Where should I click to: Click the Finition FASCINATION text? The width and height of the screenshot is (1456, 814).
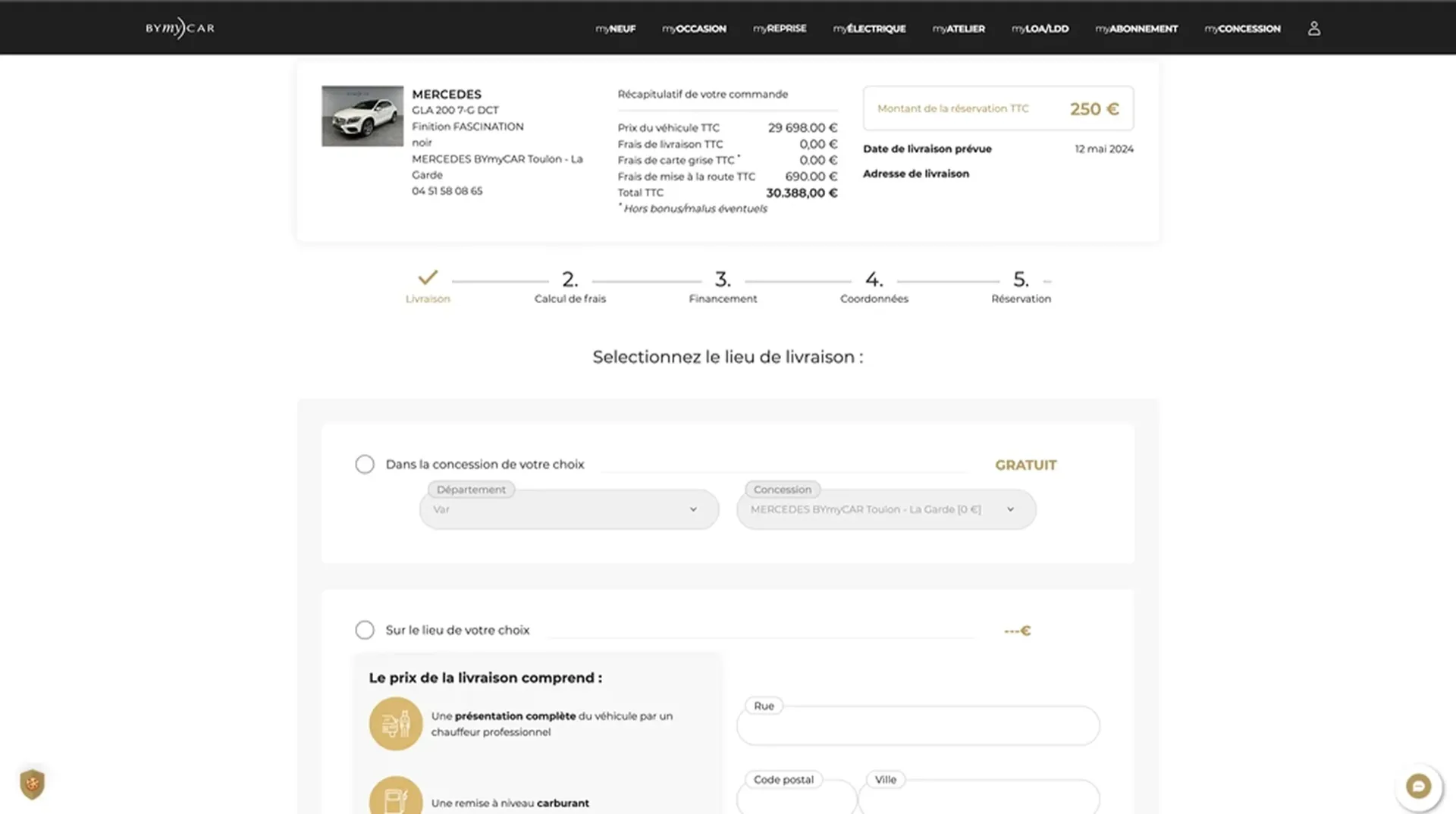tap(467, 127)
